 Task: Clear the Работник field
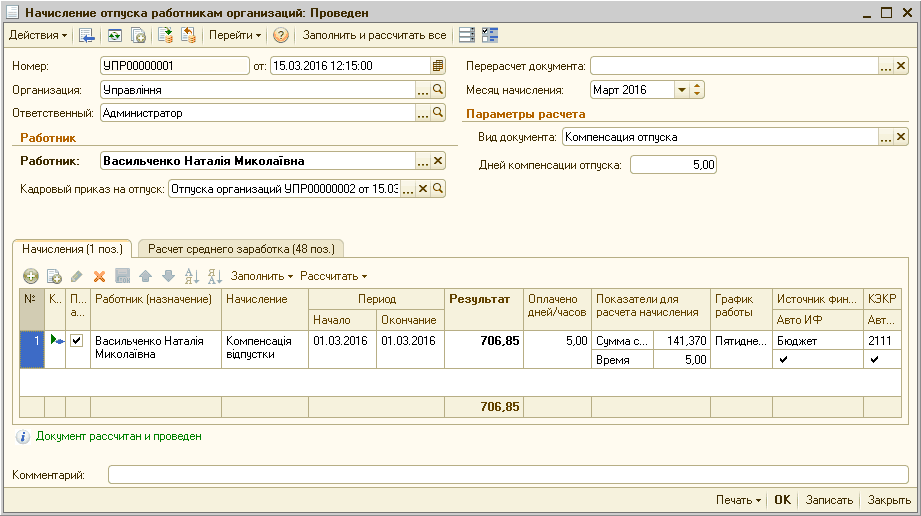[438, 161]
